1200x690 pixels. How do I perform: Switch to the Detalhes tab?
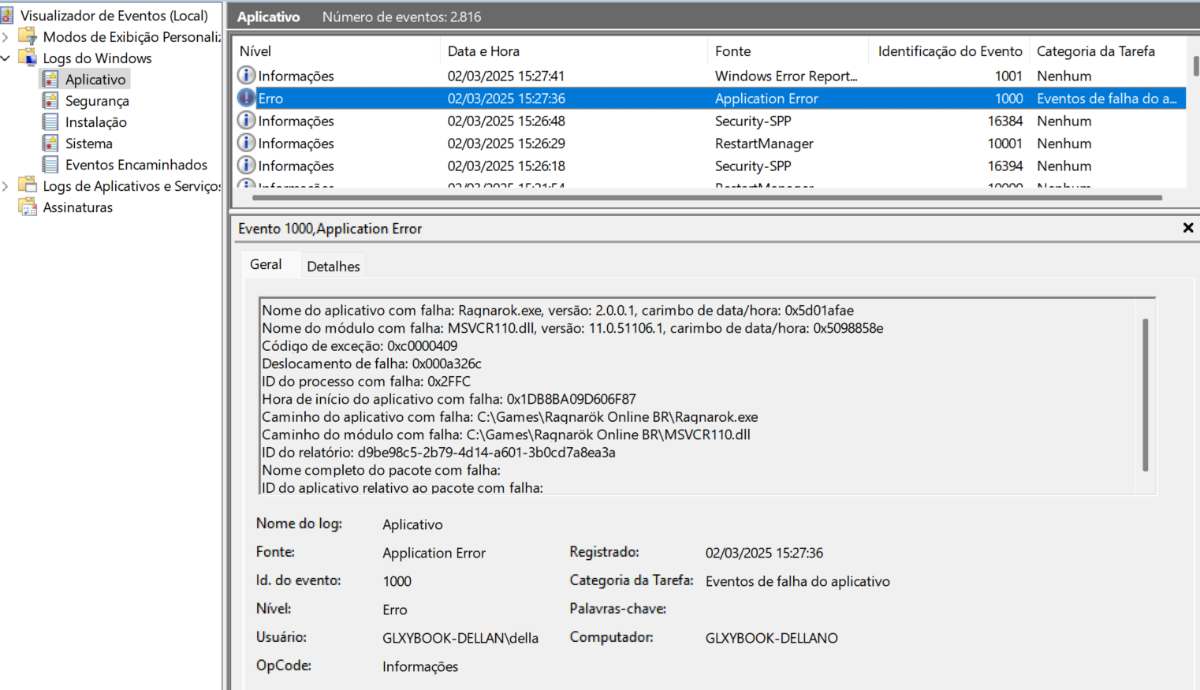coord(333,266)
